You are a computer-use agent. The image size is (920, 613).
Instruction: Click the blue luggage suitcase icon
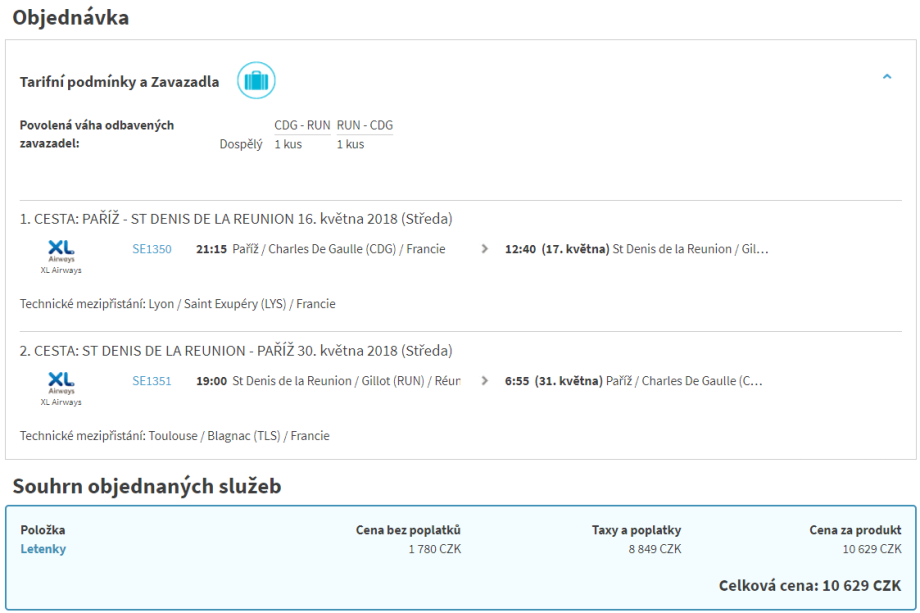tap(256, 80)
